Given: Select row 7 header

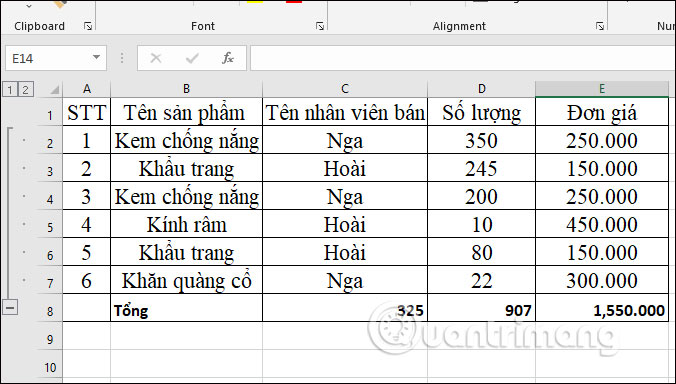Looking at the screenshot, I should (50, 280).
